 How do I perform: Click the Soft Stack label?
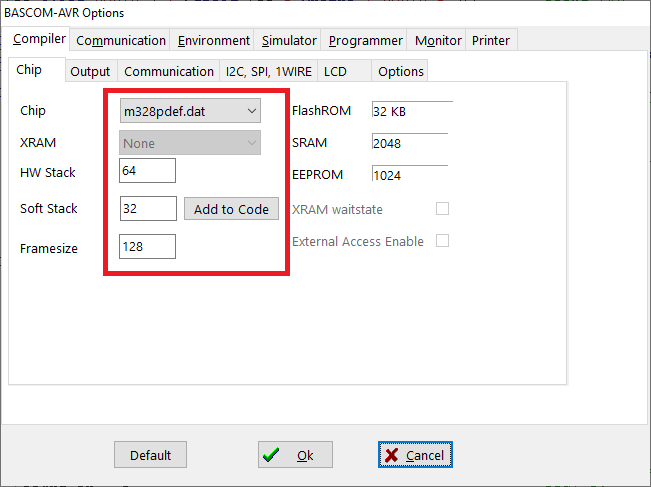pos(49,208)
